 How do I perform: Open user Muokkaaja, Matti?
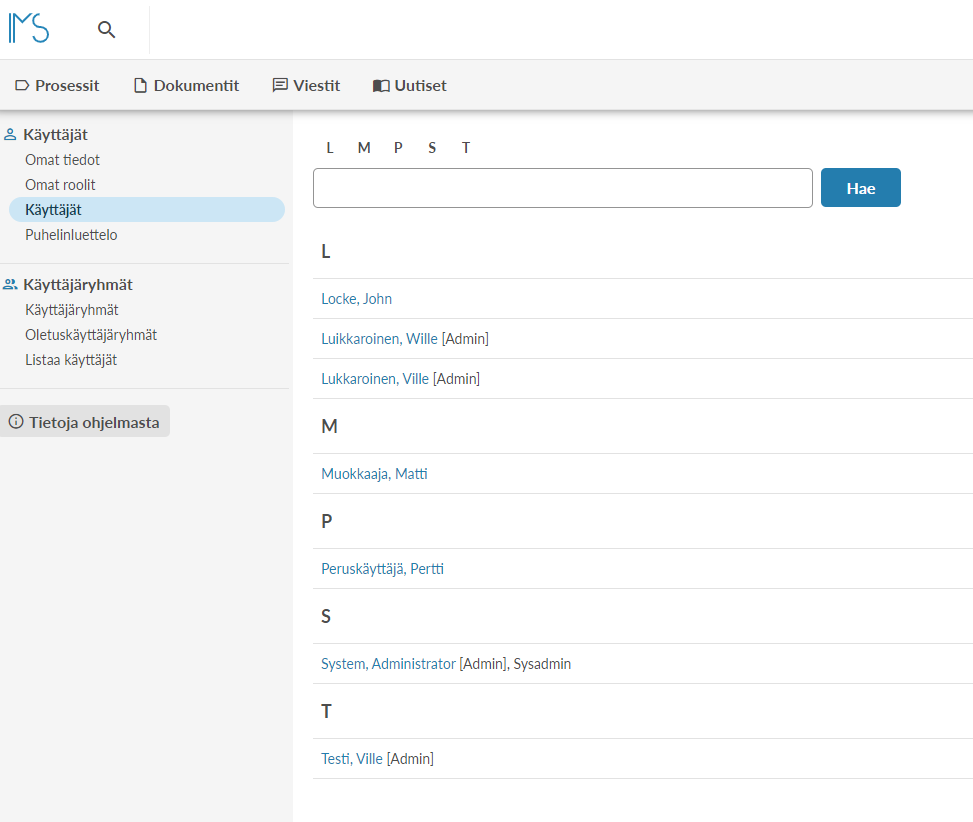pyautogui.click(x=374, y=474)
